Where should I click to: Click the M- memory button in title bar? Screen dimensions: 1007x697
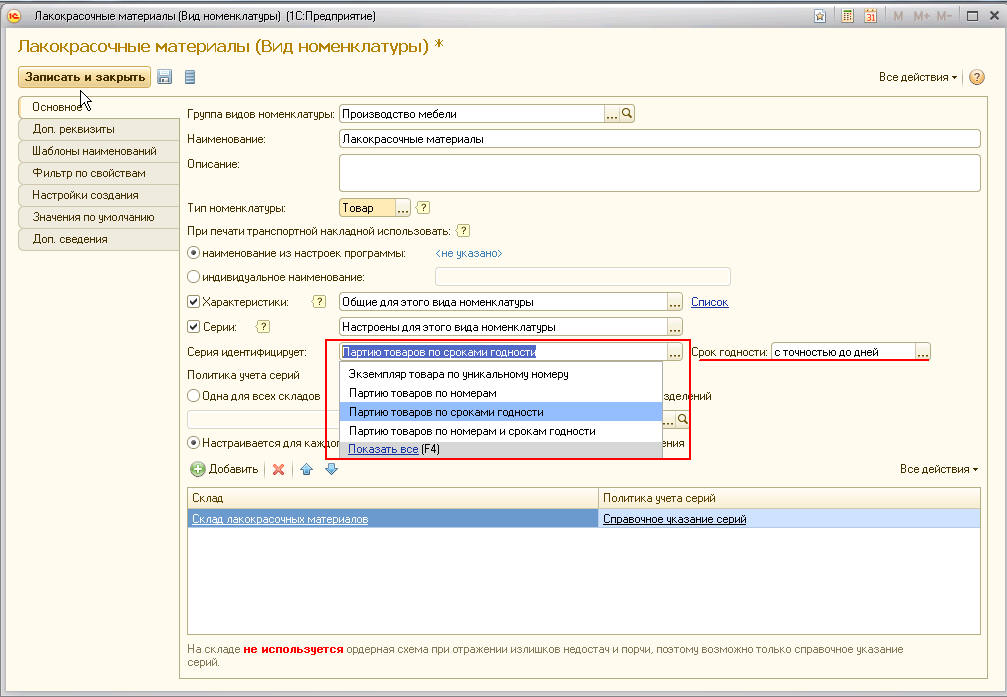[x=943, y=16]
